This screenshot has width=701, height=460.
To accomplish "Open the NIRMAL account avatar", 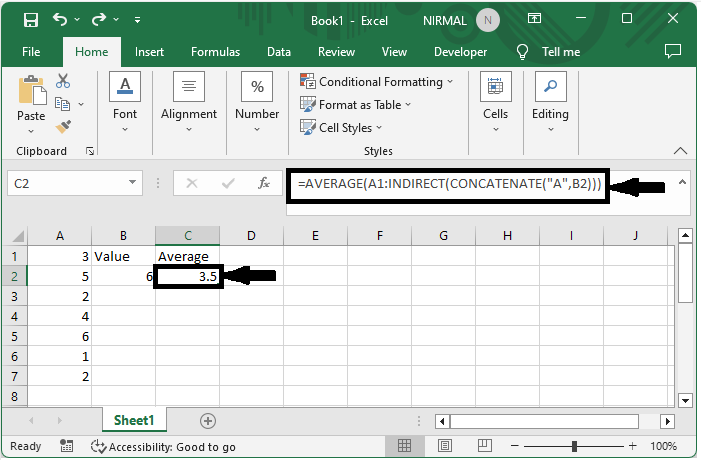I will coord(488,20).
